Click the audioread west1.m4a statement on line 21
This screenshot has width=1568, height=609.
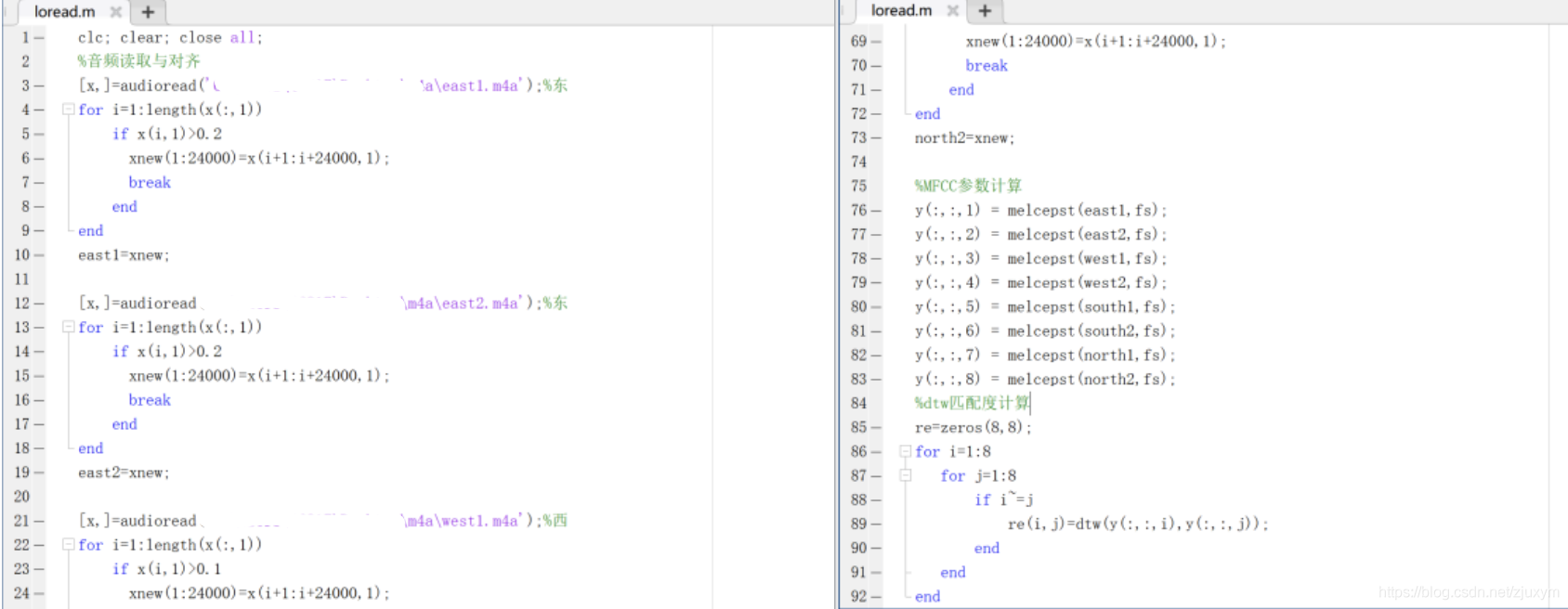pyautogui.click(x=322, y=521)
